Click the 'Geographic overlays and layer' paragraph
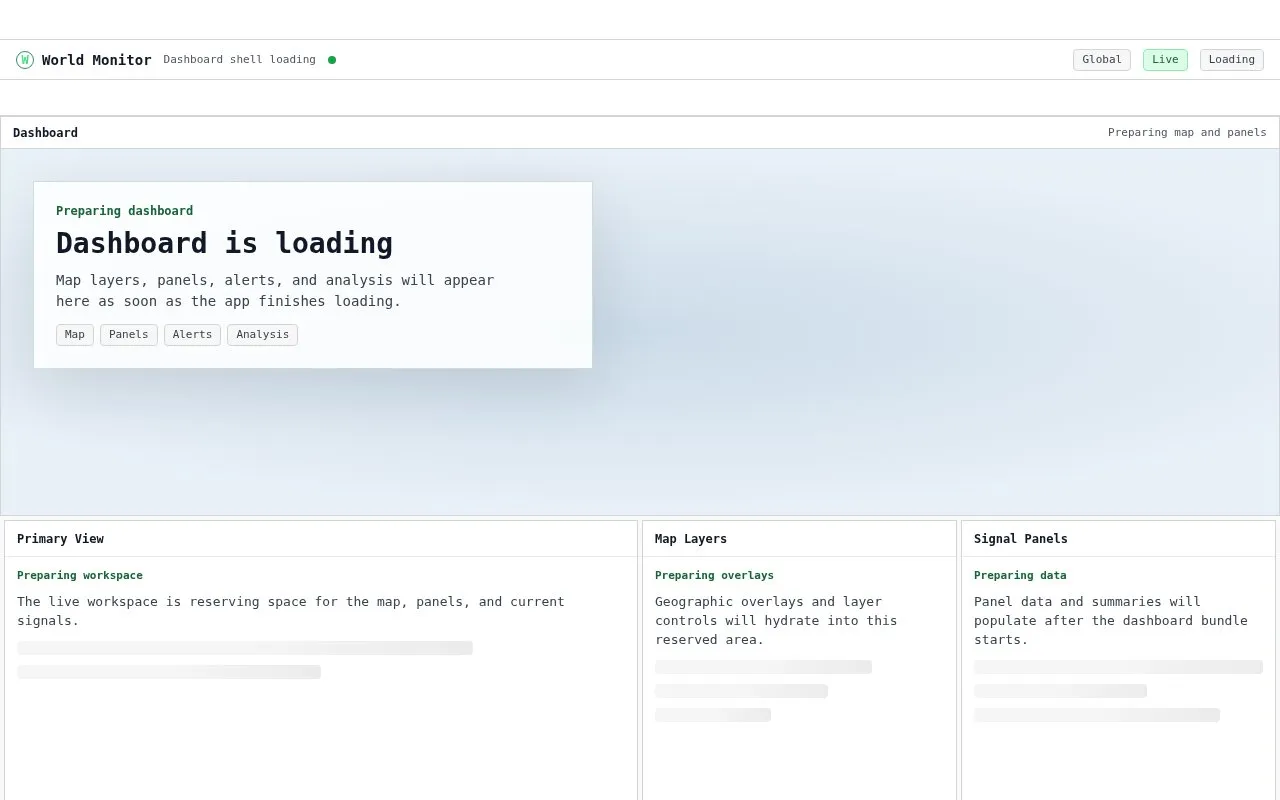Viewport: 1280px width, 800px height. click(776, 621)
